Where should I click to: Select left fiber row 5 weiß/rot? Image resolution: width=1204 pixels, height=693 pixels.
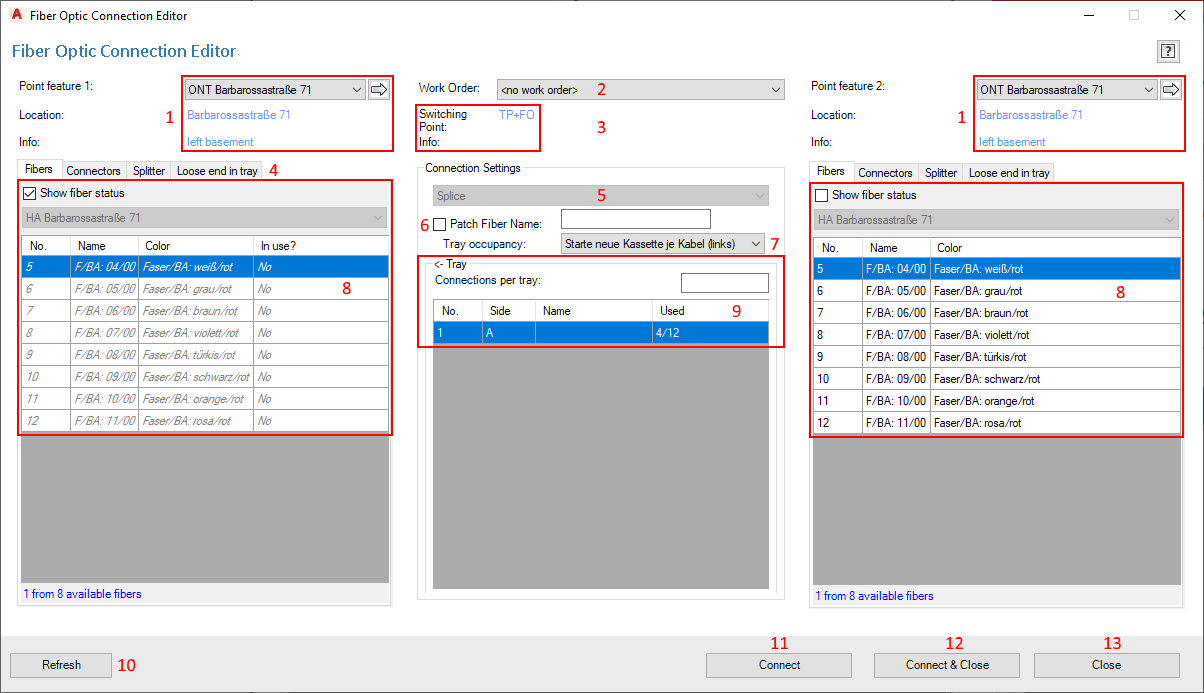pos(205,267)
